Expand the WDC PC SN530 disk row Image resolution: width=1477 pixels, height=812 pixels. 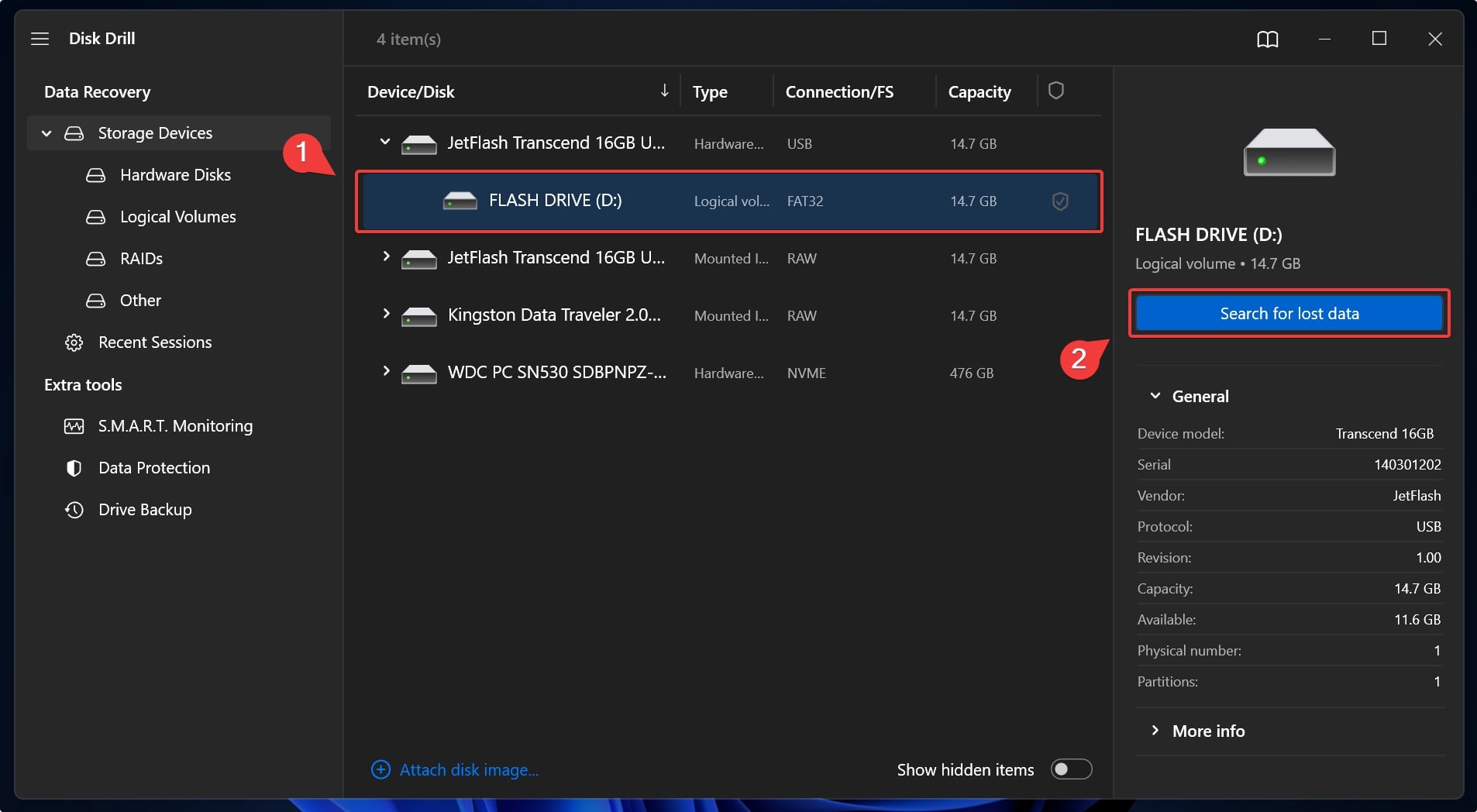pos(385,371)
